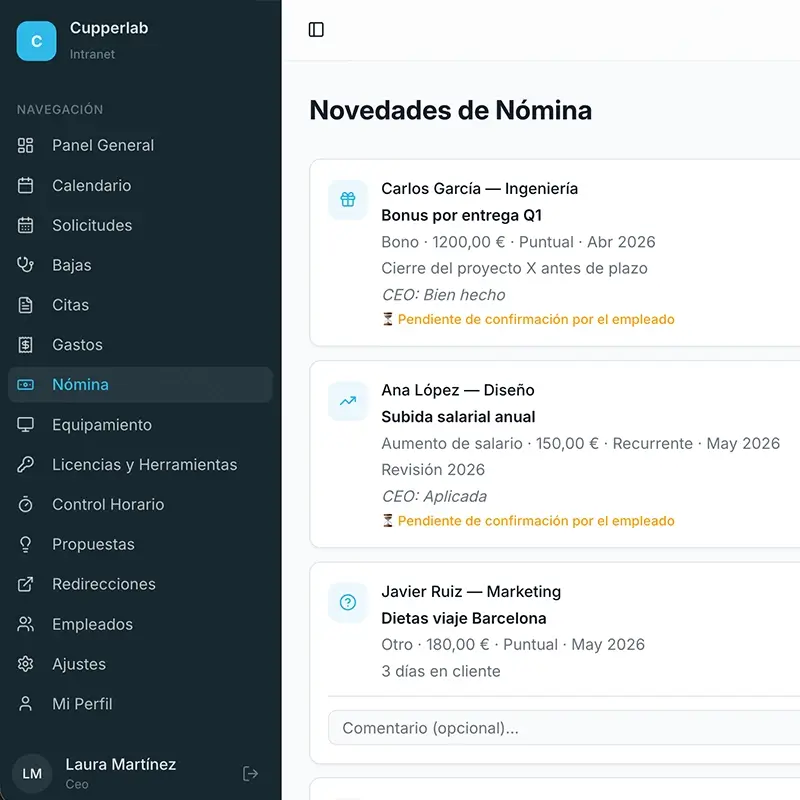Viewport: 800px width, 800px height.
Task: Click the Laura Martínez user name
Action: coord(120,764)
